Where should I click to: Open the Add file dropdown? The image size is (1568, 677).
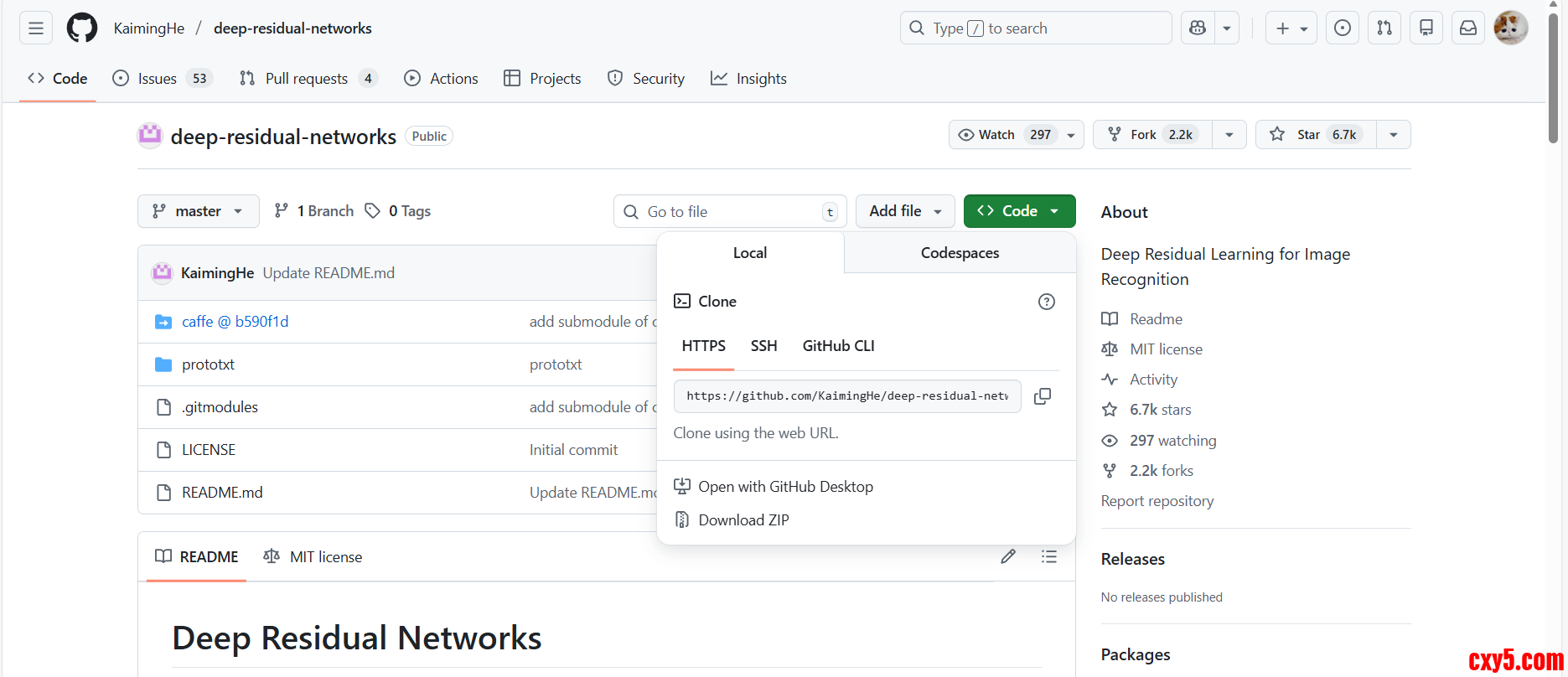pyautogui.click(x=904, y=211)
